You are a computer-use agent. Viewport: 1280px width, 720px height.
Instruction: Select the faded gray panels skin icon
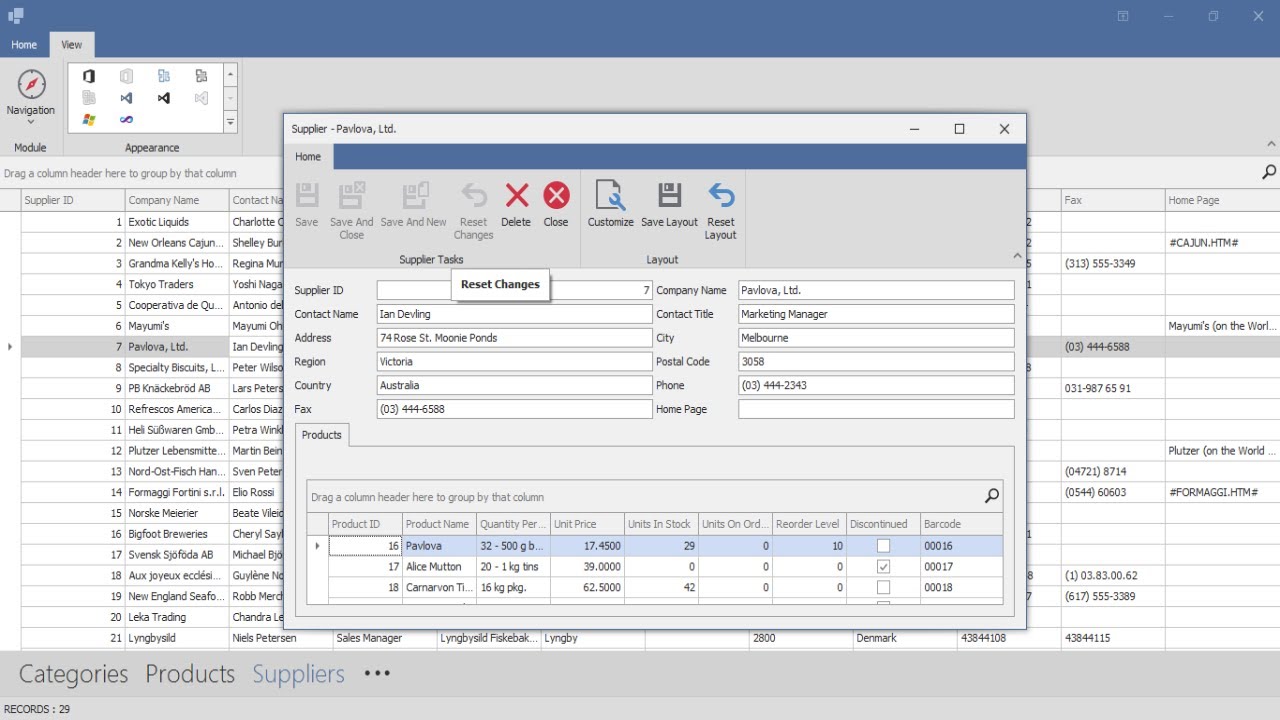(89, 98)
